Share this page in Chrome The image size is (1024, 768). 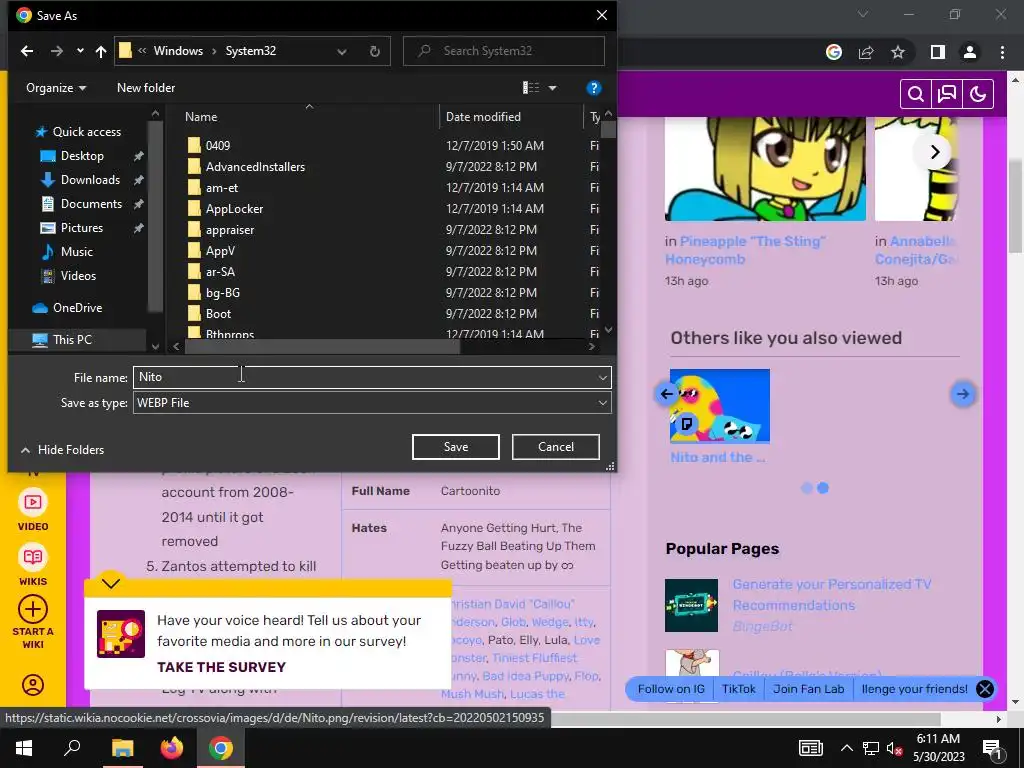[866, 52]
